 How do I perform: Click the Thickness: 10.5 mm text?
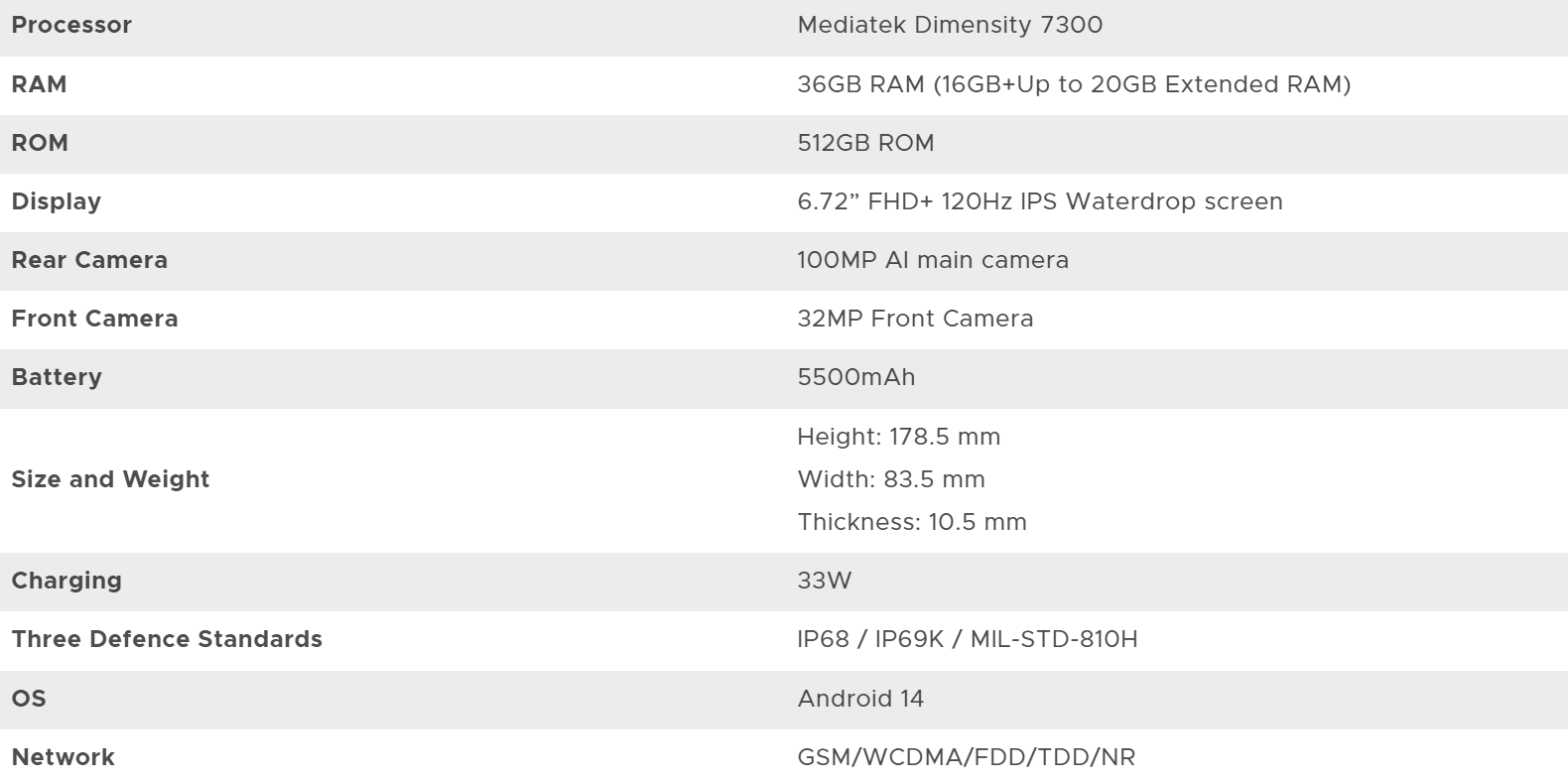coord(912,522)
